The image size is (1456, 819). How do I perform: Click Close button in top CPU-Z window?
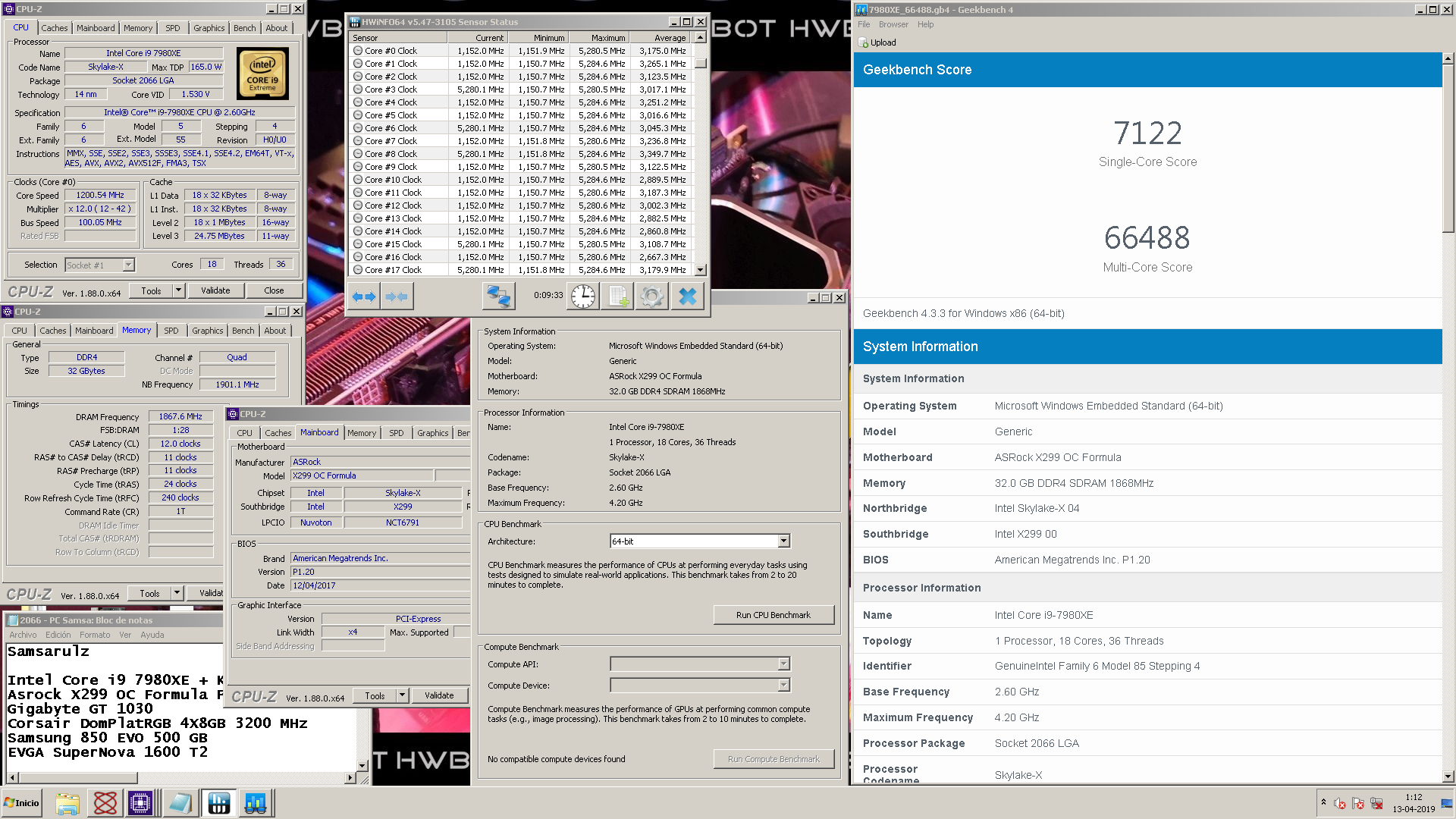[274, 290]
